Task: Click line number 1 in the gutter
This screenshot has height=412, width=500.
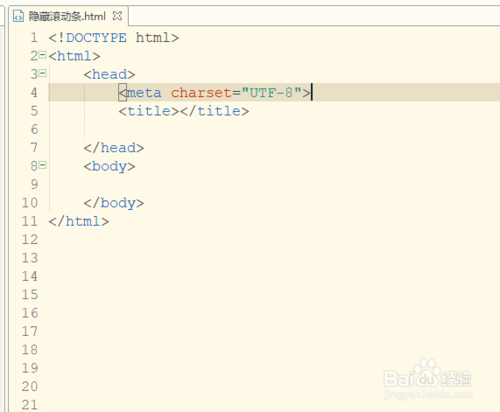Action: click(34, 38)
